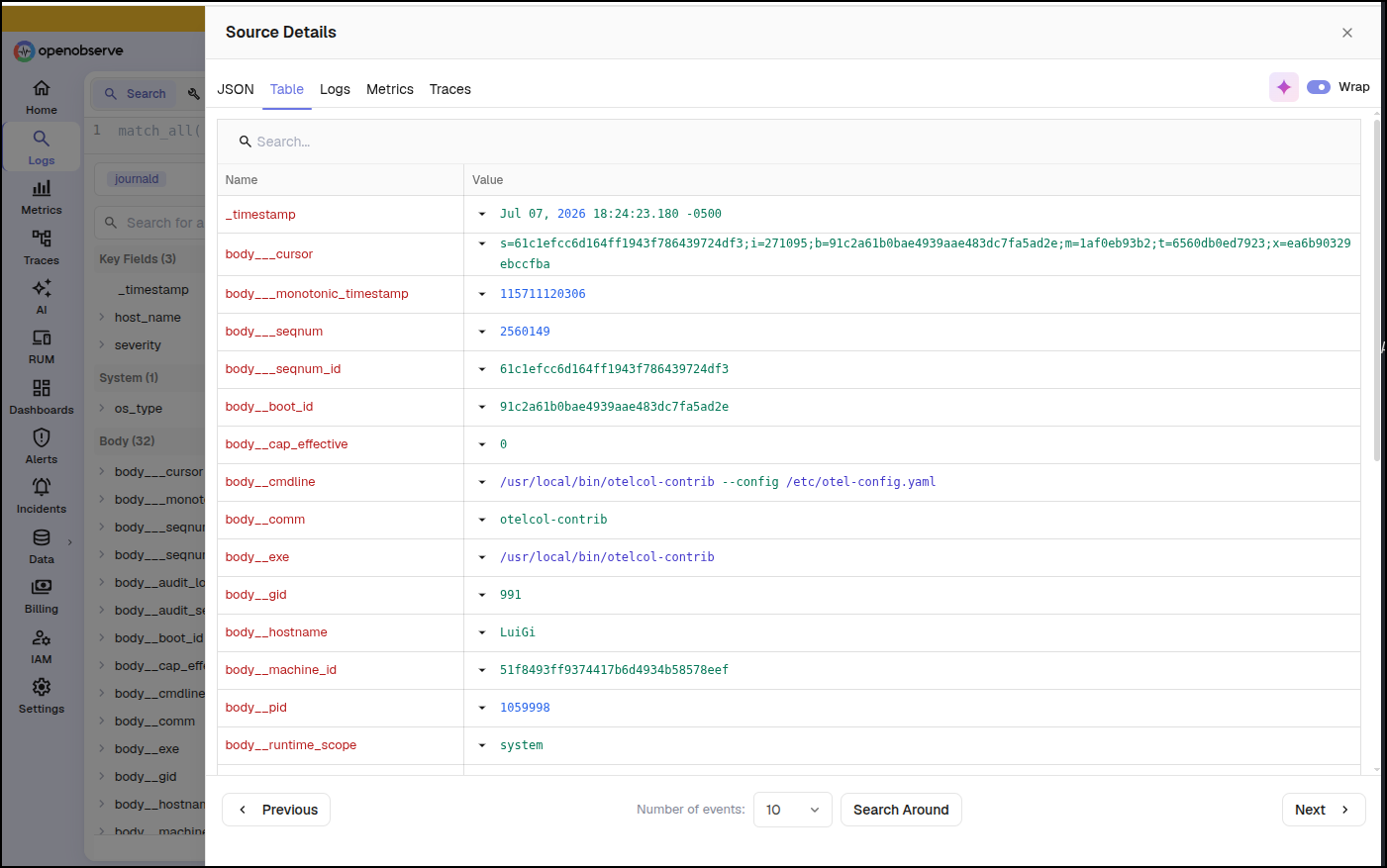Open the Alerts shield icon
Viewport: 1387px width, 868px height.
[42, 437]
